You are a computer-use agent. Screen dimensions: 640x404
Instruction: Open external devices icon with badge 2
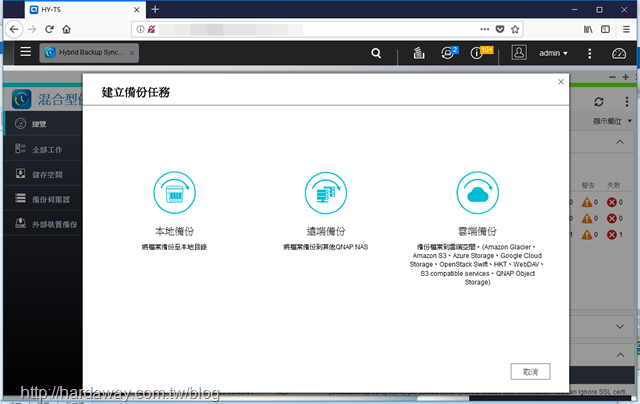[x=449, y=53]
